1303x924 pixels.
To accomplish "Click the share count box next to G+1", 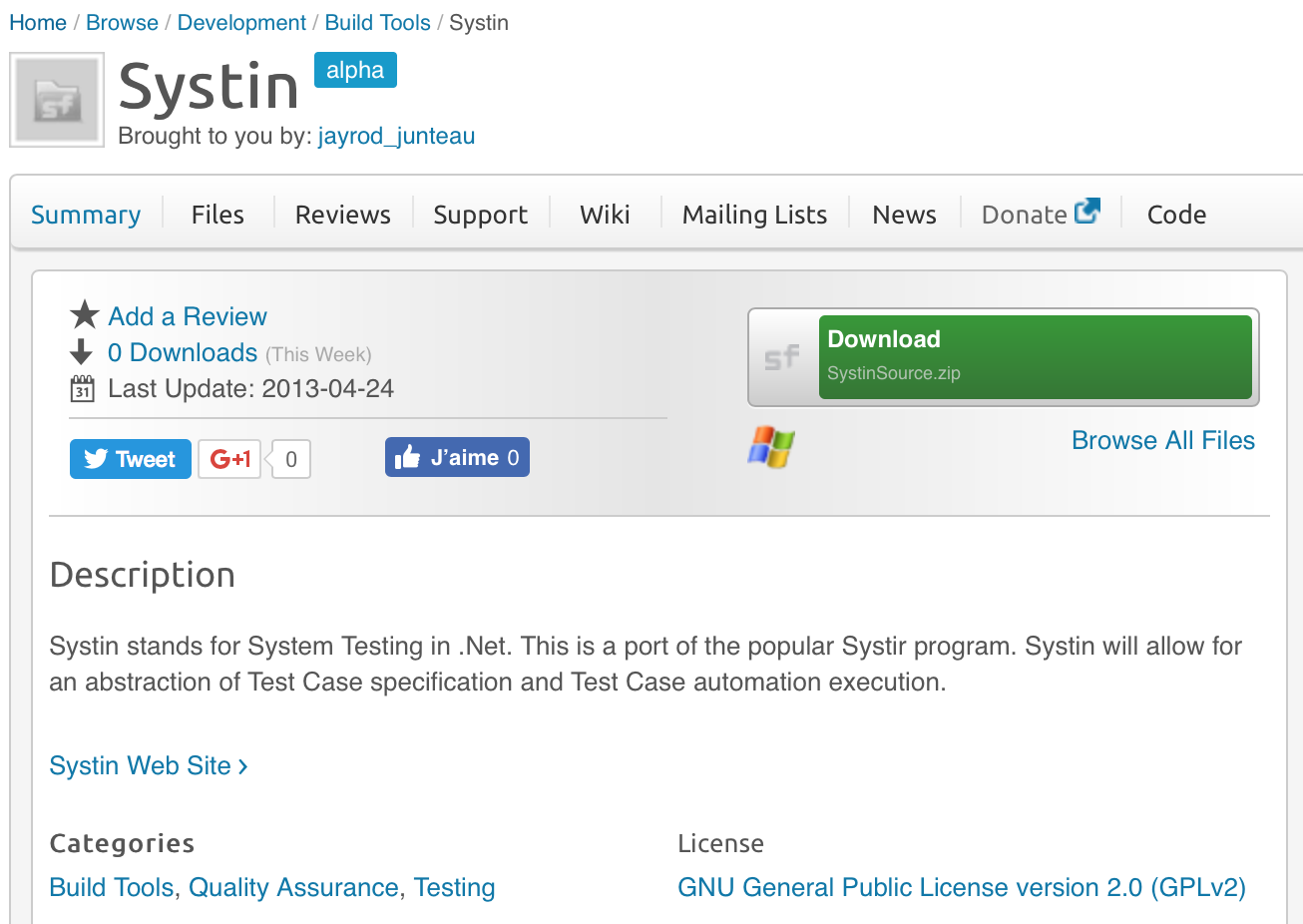I will click(289, 458).
